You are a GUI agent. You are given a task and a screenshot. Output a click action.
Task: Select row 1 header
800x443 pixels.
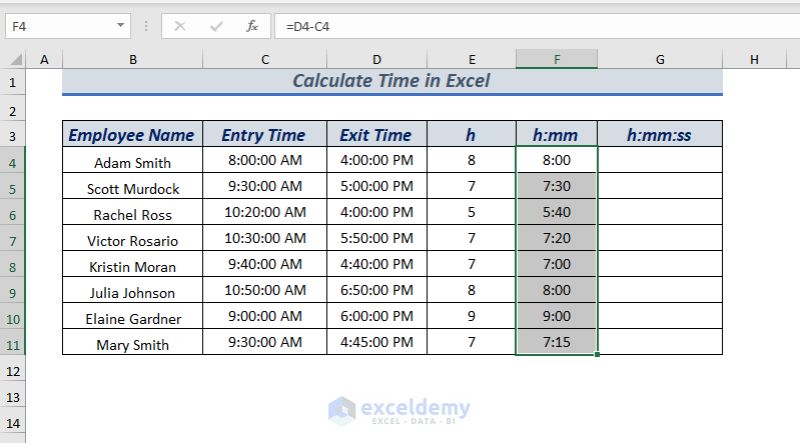point(13,82)
